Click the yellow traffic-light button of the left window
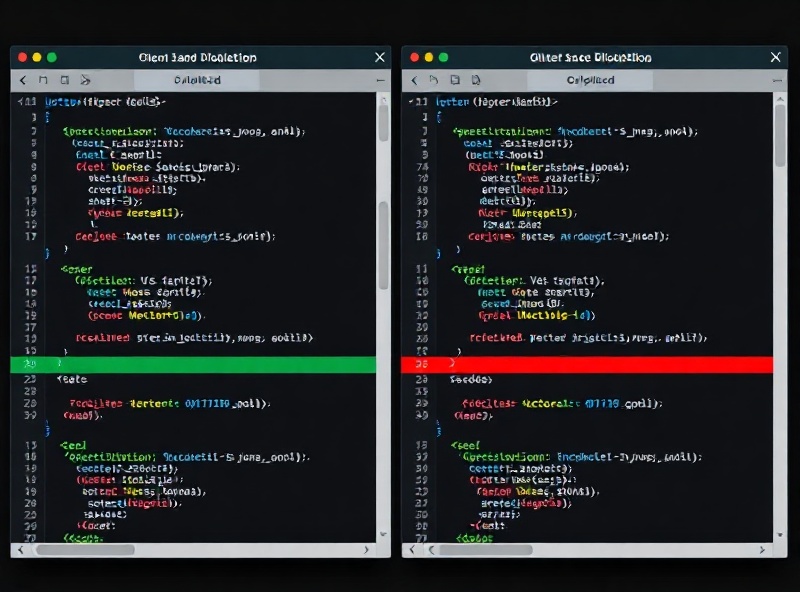The width and height of the screenshot is (800, 592). point(37,57)
